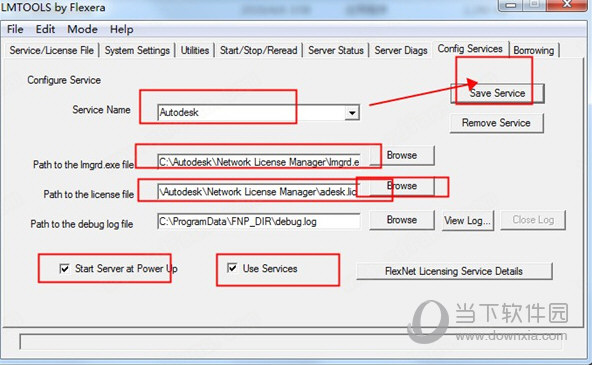Click the license file path field
The image size is (592, 365).
click(x=259, y=192)
